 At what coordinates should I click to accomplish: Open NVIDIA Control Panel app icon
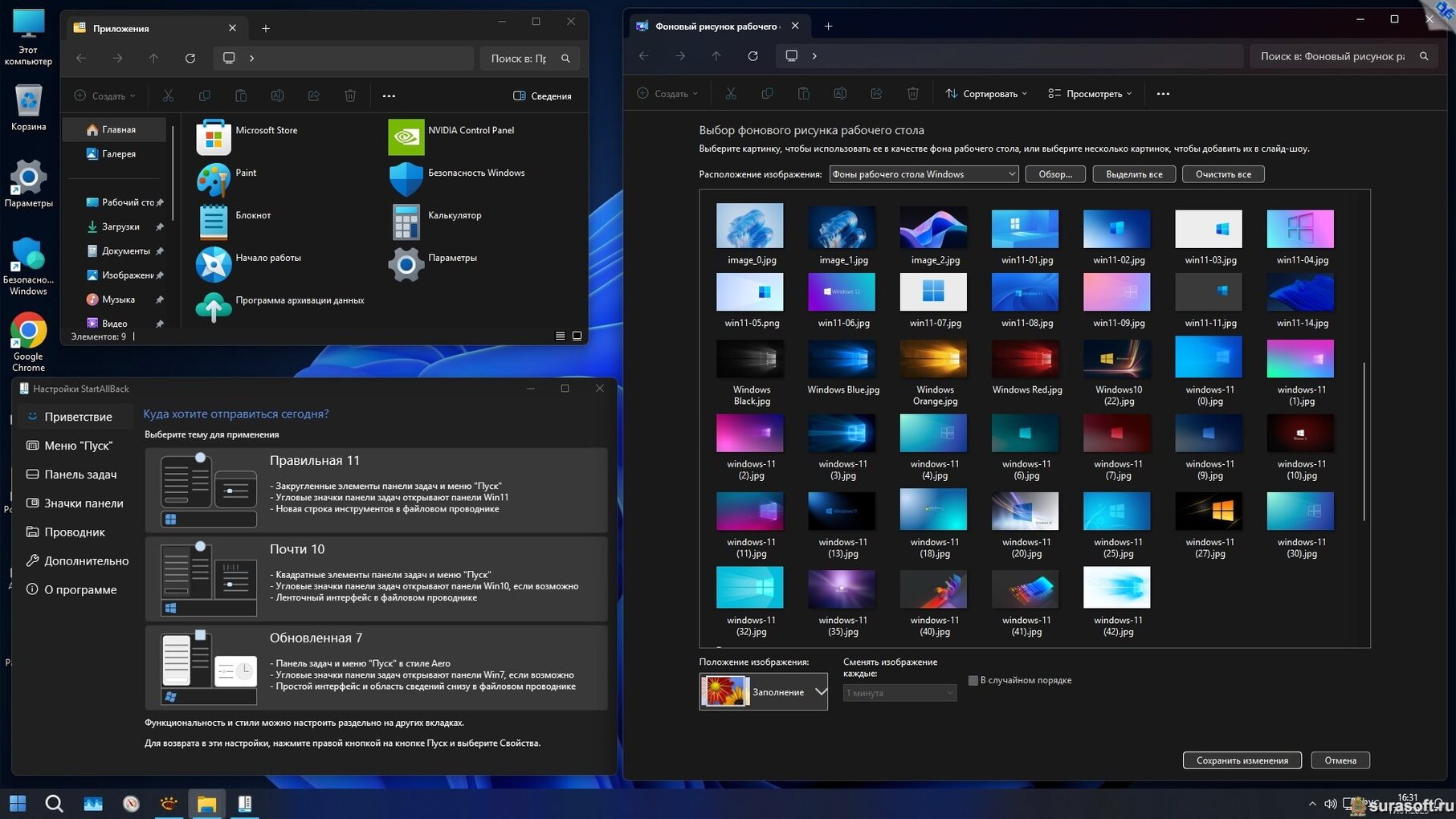pyautogui.click(x=406, y=136)
